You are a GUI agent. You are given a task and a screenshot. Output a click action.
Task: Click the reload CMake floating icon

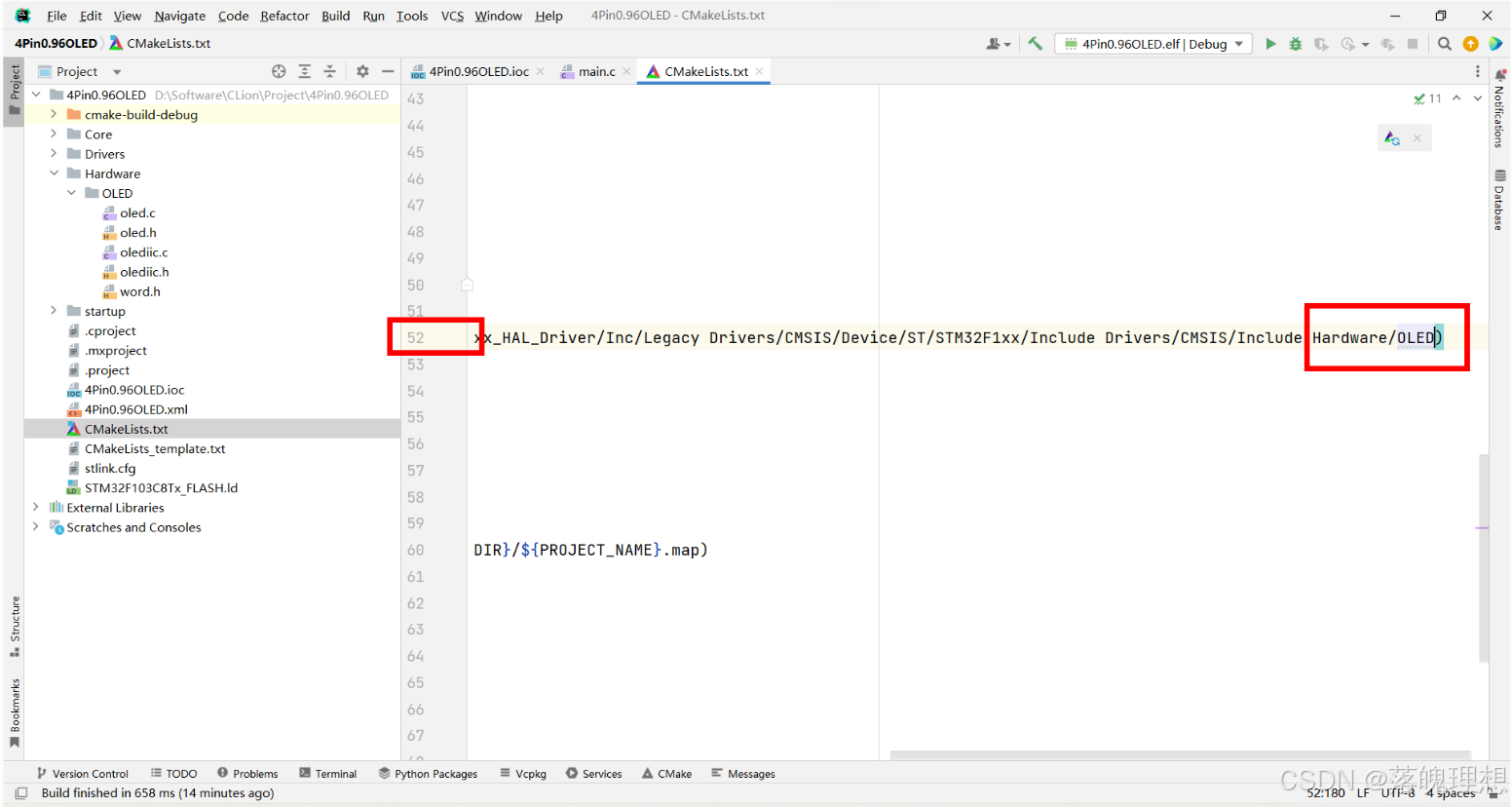pyautogui.click(x=1392, y=138)
